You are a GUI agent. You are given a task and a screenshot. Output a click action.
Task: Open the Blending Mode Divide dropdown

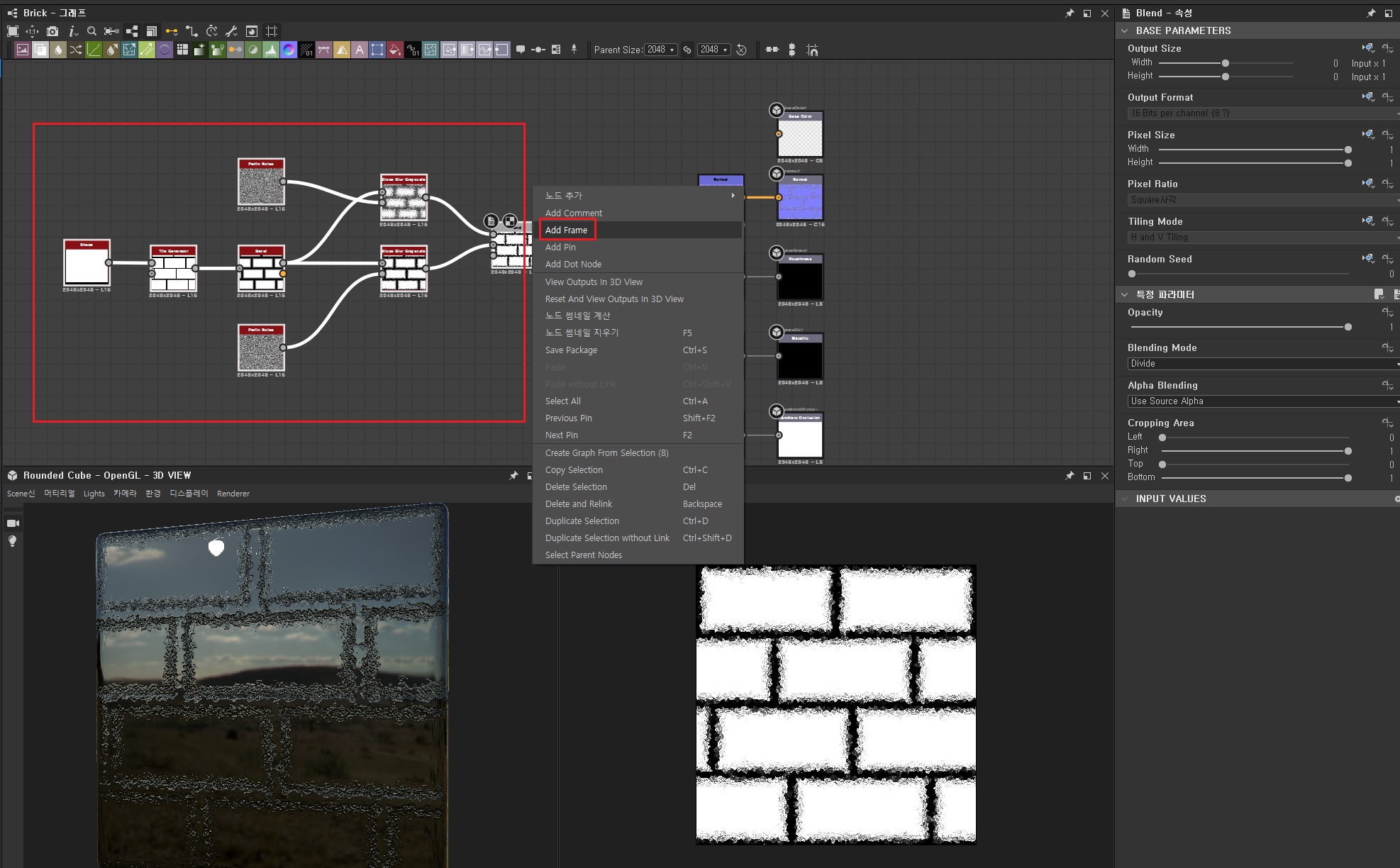[1262, 364]
